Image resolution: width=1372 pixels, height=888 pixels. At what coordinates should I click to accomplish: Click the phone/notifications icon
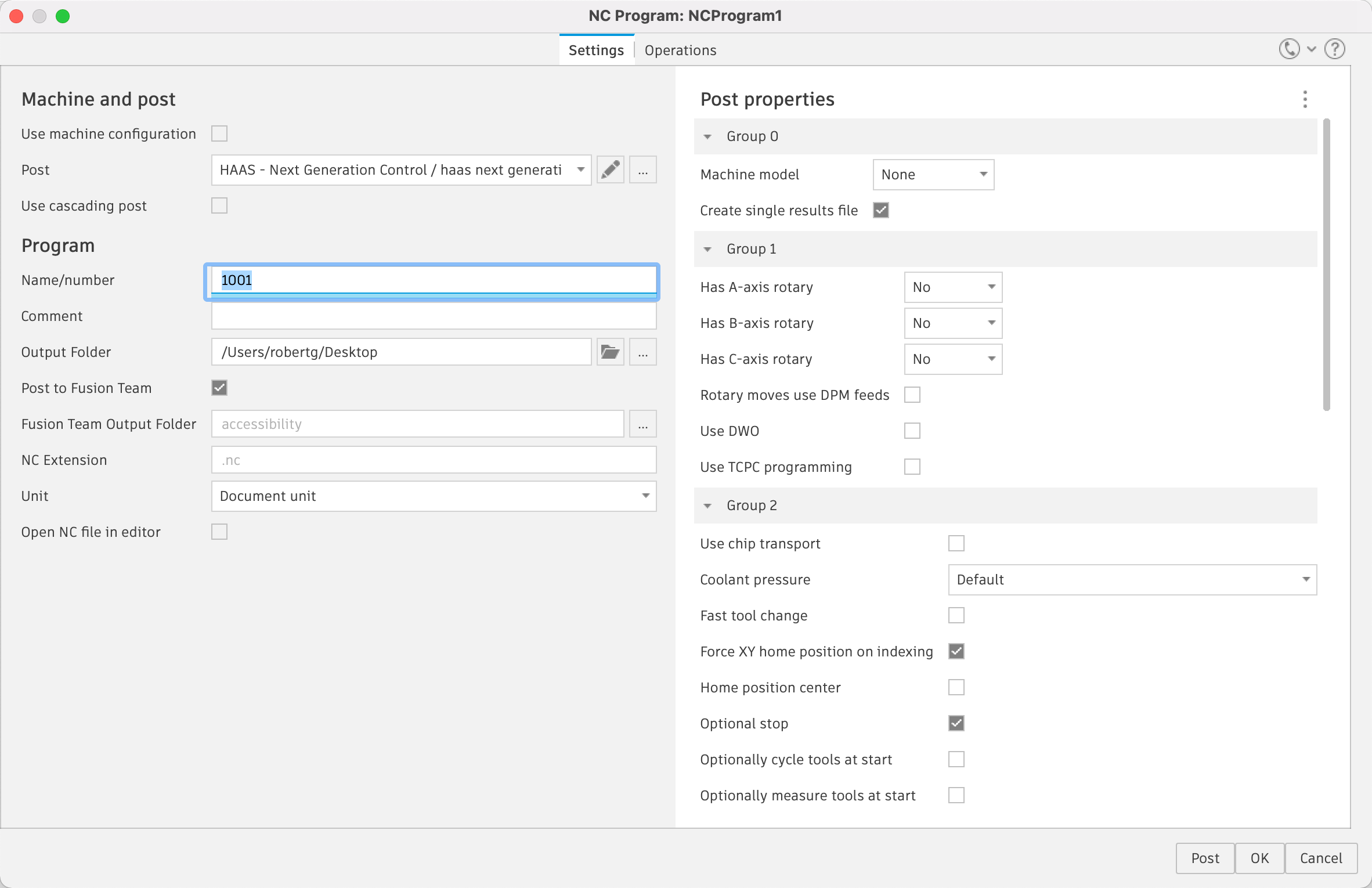1289,49
